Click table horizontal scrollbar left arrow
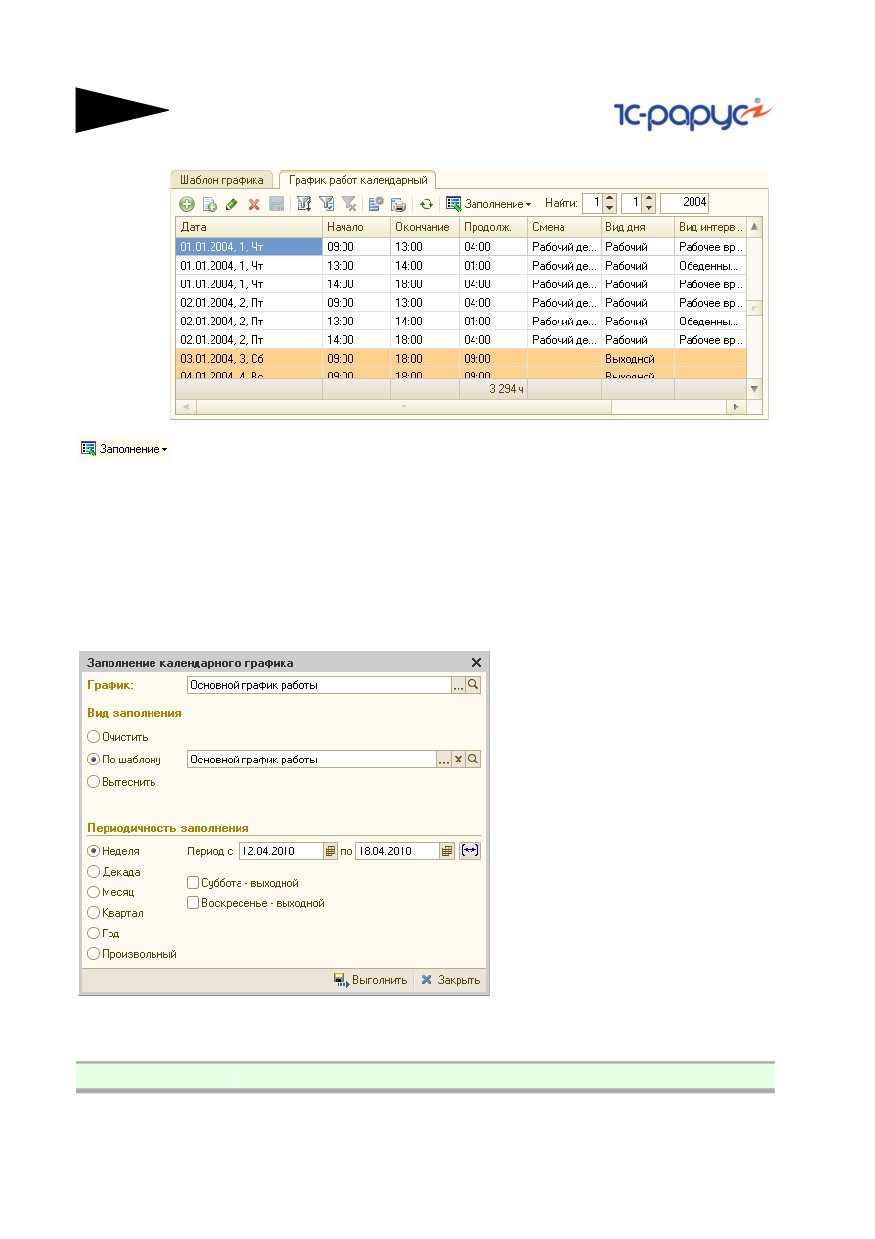875x1239 pixels. pos(185,407)
